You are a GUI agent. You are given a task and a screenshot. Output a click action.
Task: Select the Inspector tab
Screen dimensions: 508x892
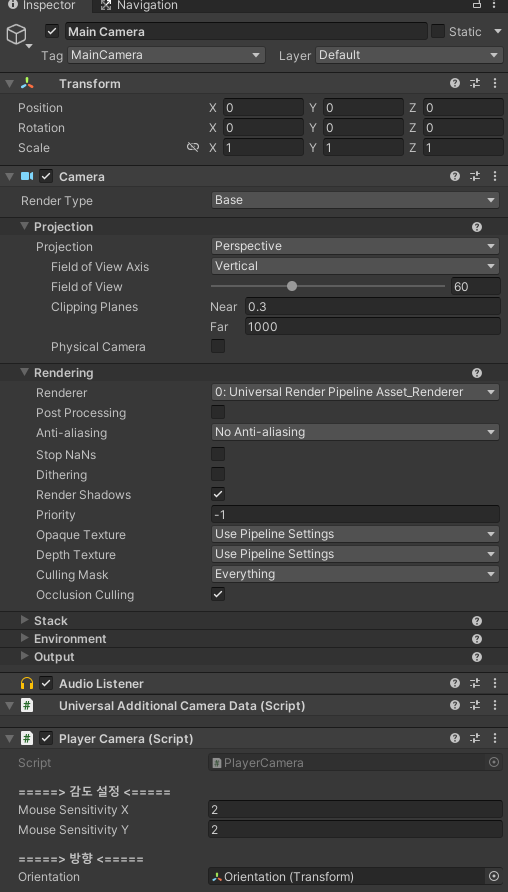(42, 6)
